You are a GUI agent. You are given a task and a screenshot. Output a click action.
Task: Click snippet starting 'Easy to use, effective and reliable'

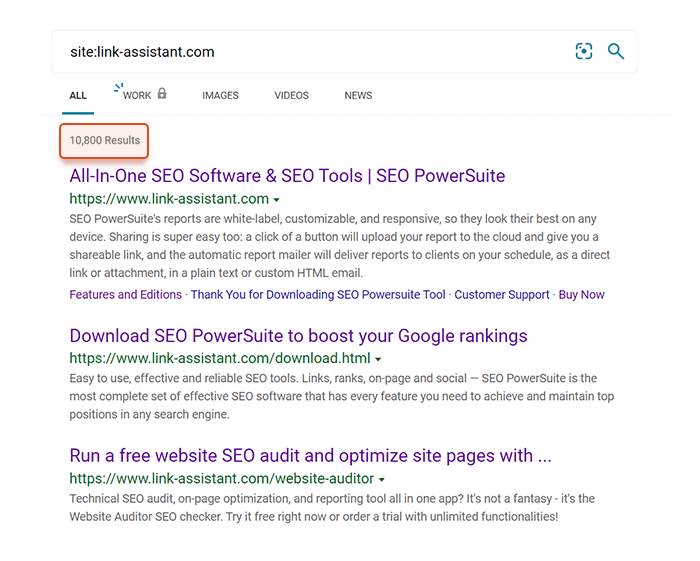click(x=342, y=396)
